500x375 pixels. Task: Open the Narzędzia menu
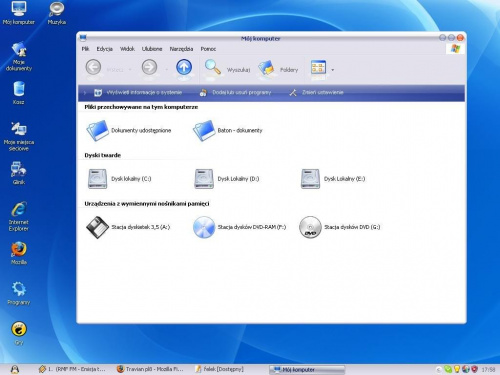(x=181, y=49)
